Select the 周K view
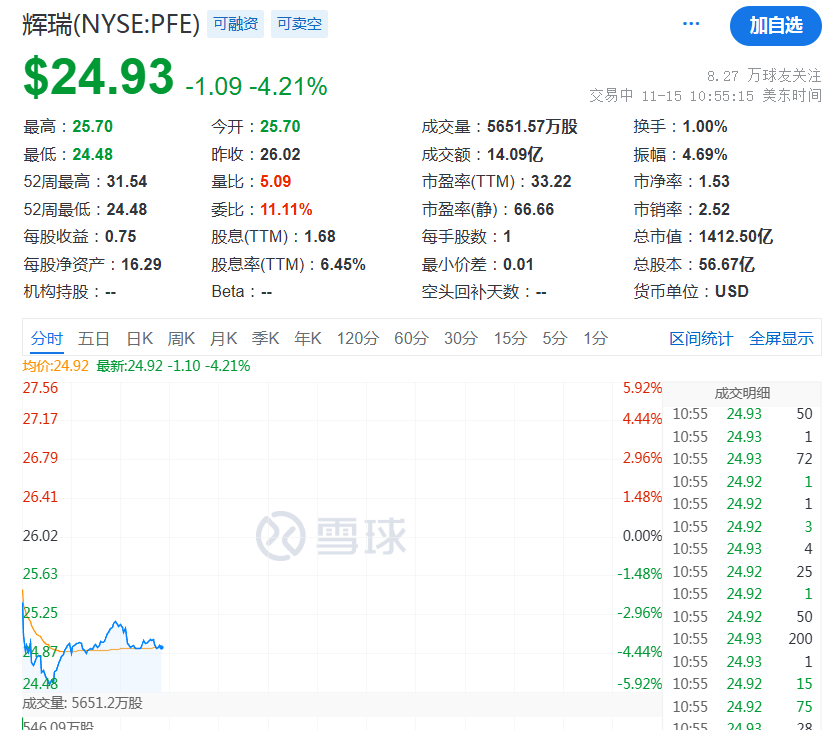This screenshot has width=834, height=730. point(181,339)
